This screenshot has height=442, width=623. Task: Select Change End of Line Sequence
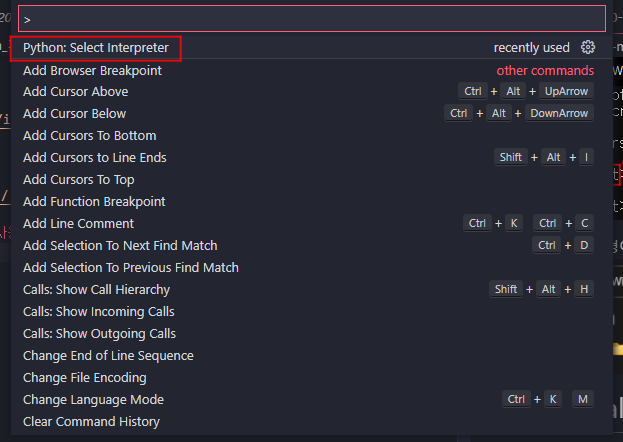click(108, 356)
